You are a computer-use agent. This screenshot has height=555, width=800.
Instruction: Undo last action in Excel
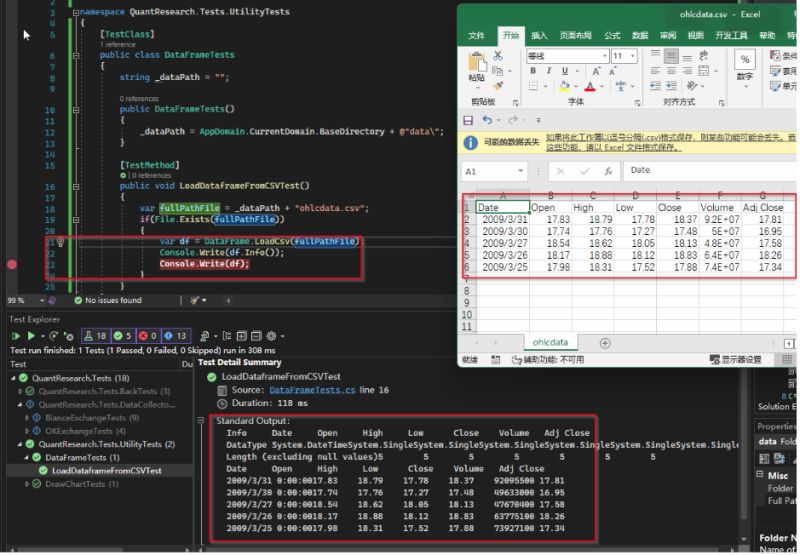click(x=487, y=120)
